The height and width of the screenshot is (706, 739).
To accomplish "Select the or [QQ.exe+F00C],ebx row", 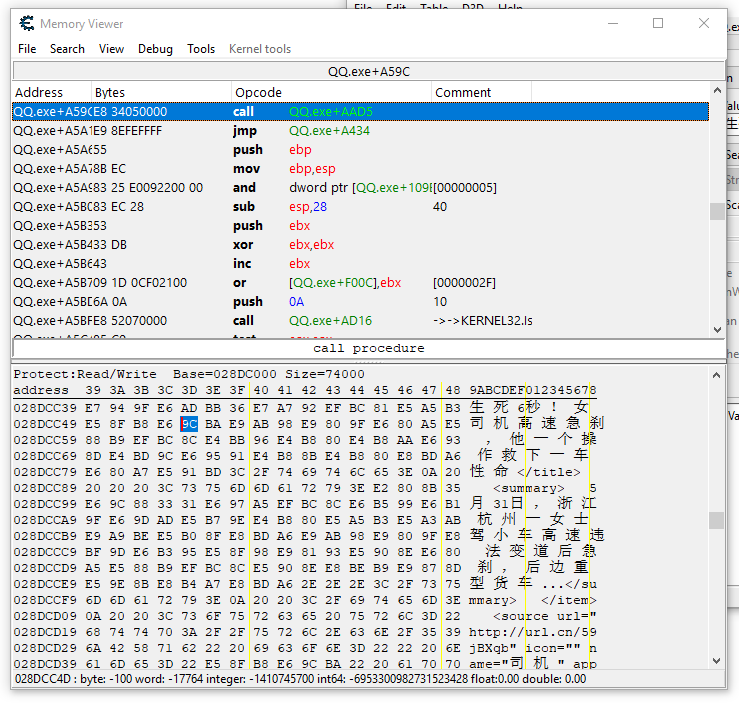I will coord(361,283).
